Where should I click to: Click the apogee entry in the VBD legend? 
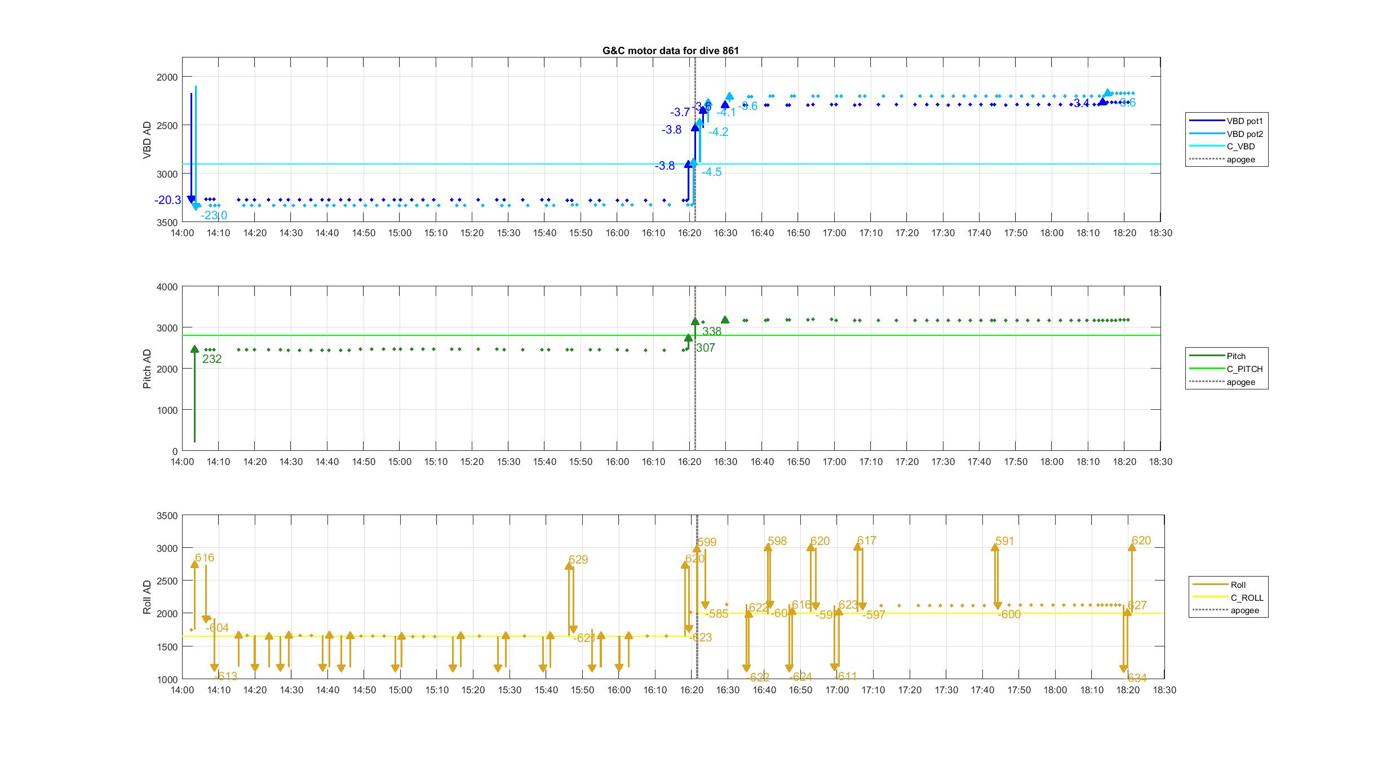[1223, 159]
